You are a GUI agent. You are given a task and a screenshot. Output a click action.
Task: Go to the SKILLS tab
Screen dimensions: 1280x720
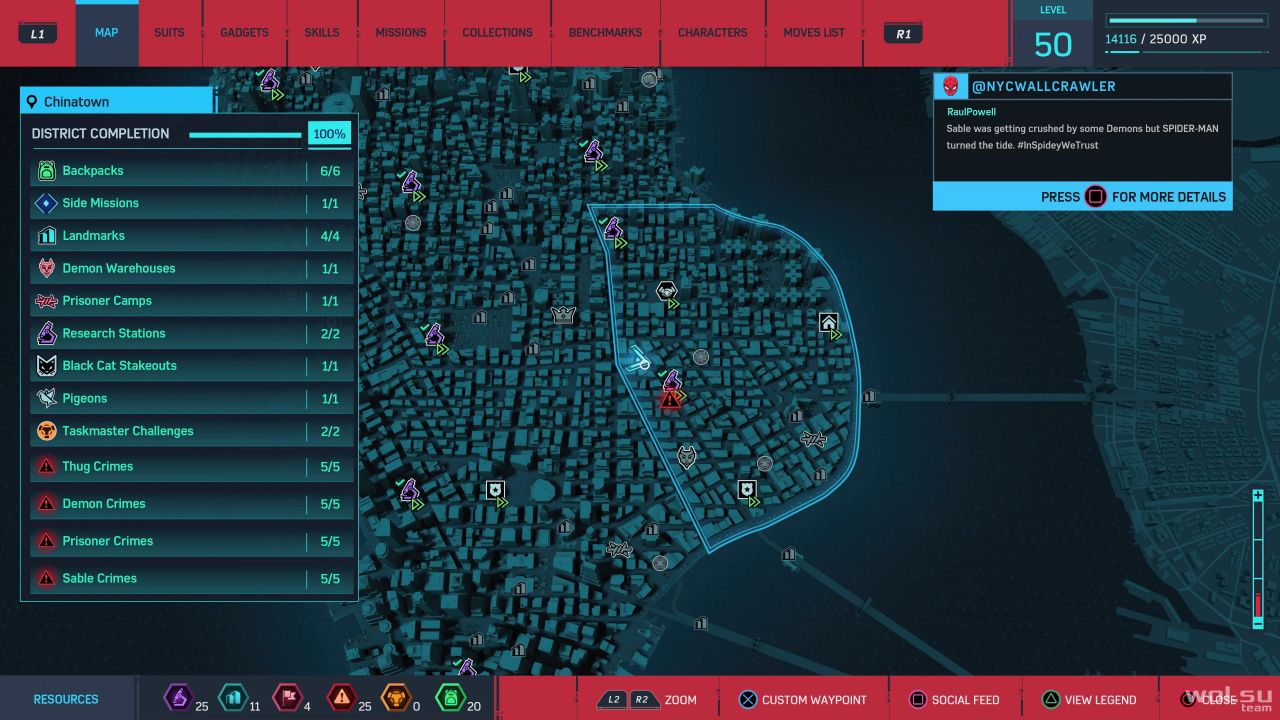pos(322,33)
